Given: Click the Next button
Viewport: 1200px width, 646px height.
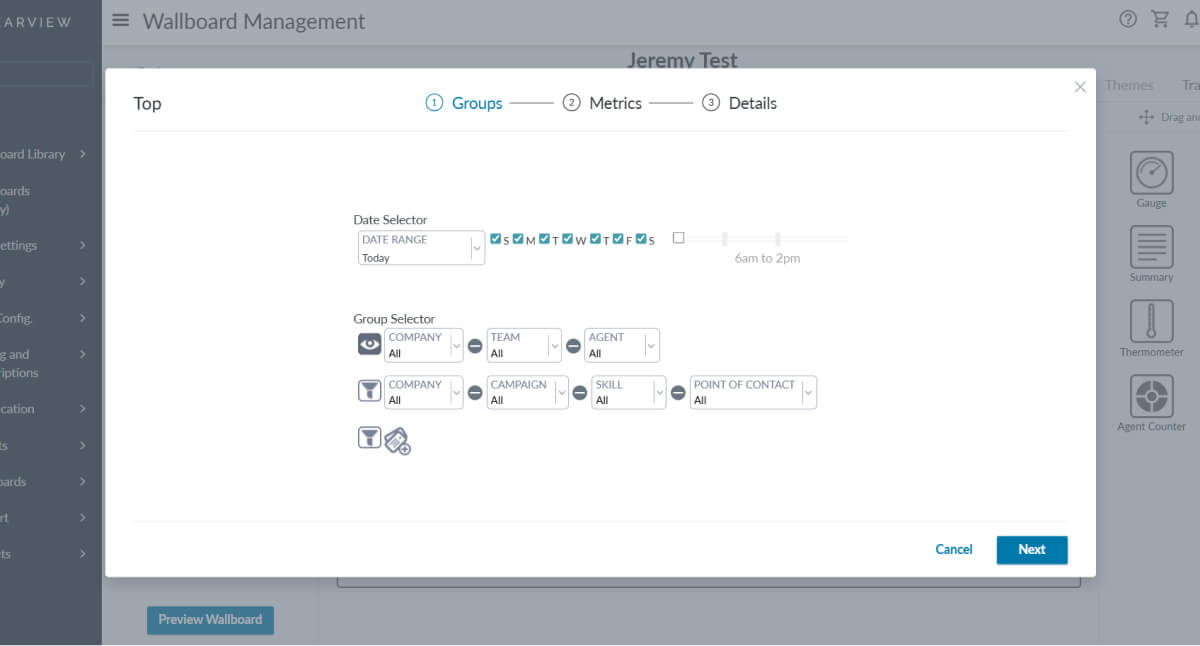Looking at the screenshot, I should [1031, 549].
